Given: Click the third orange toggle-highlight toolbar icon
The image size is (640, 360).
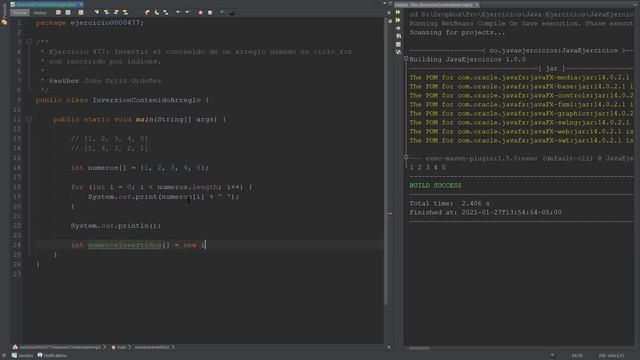Looking at the screenshot, I should 116,13.
